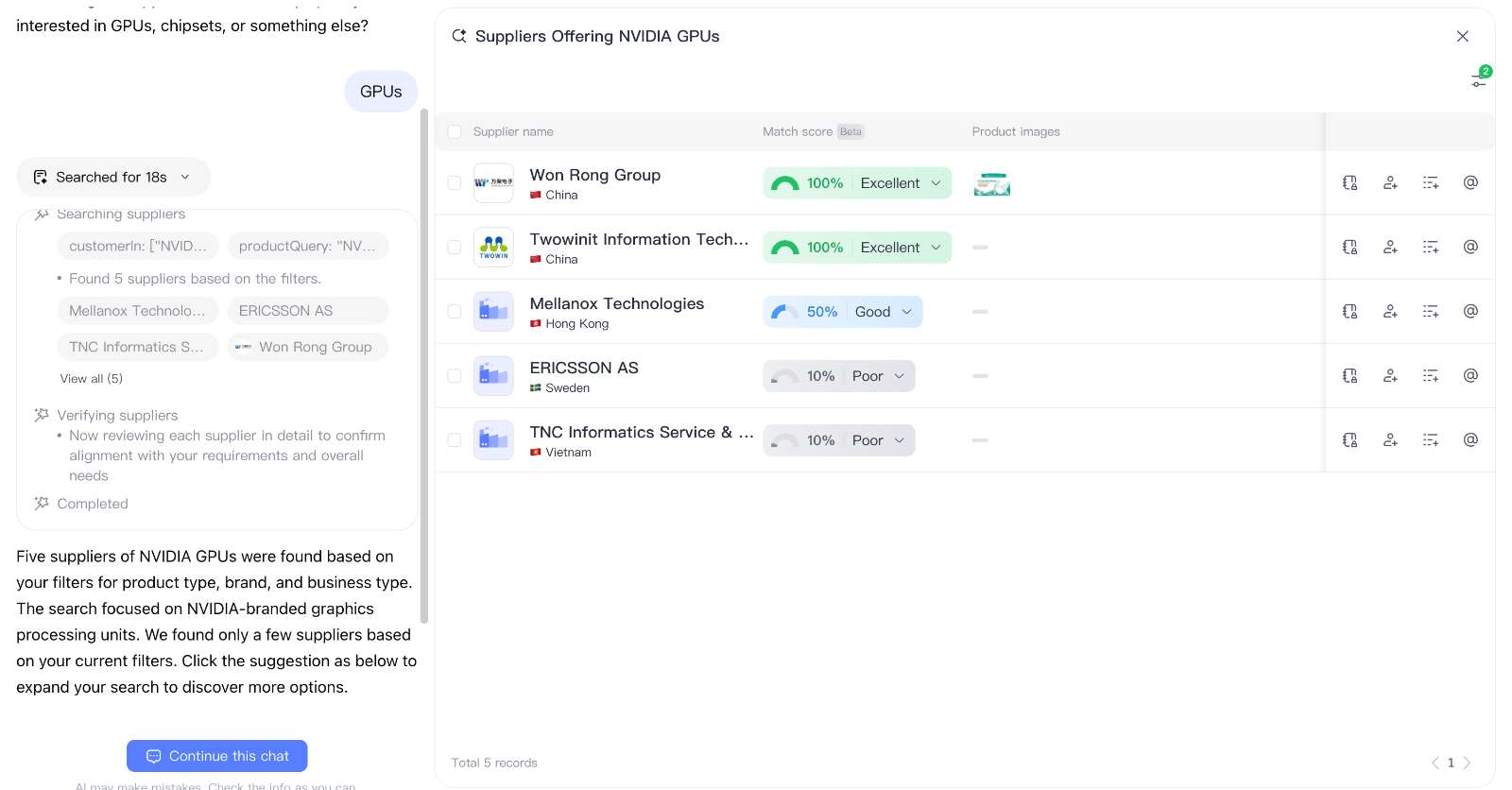
Task: Open the Won Rong Group product image thumbnail
Action: [991, 184]
